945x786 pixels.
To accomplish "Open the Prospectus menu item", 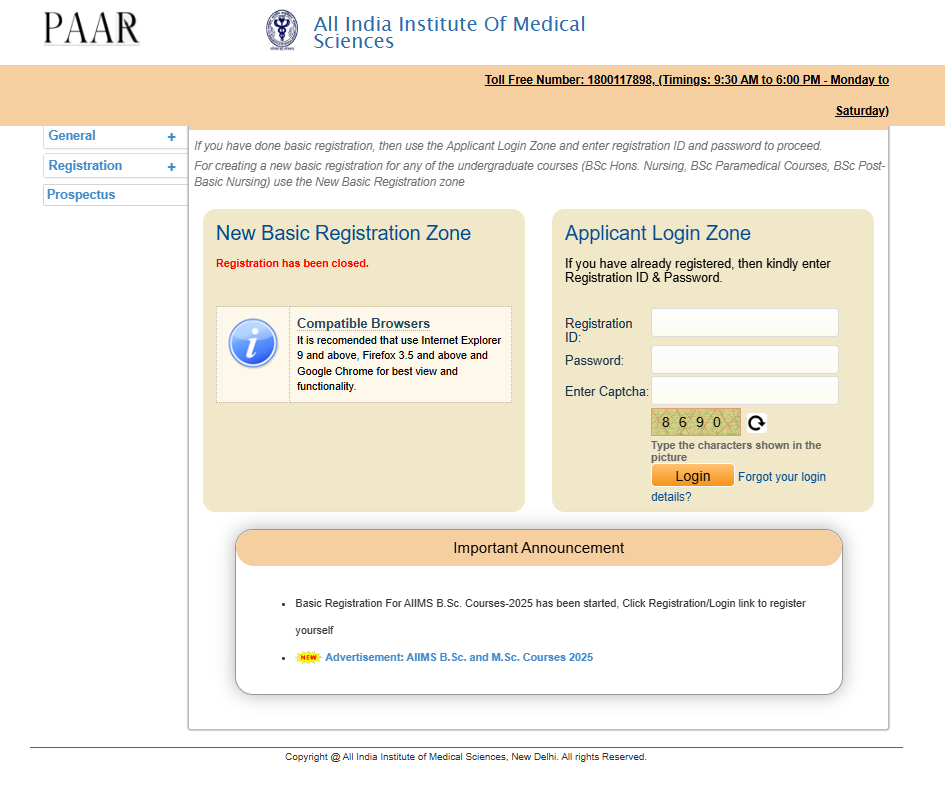I will click(81, 195).
